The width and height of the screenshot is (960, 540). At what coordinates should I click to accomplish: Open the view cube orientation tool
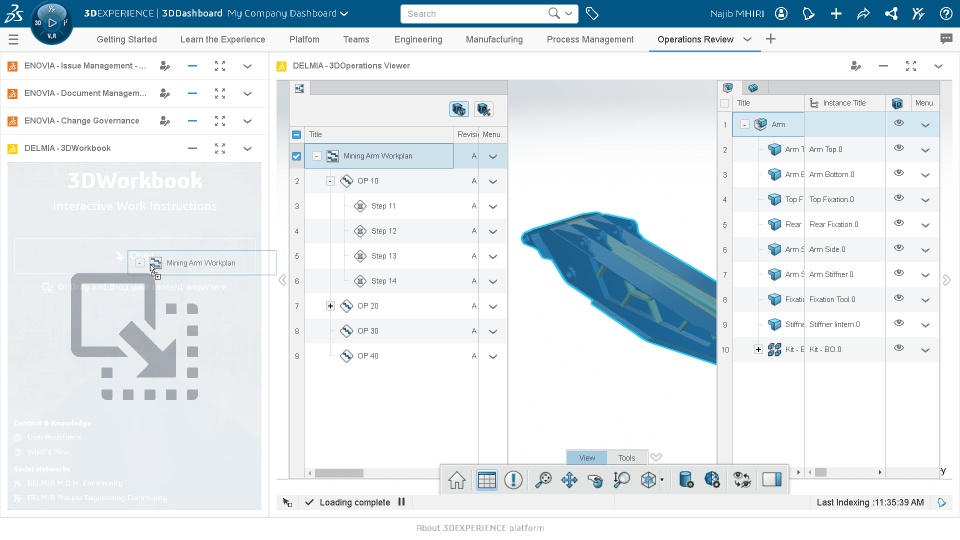649,480
